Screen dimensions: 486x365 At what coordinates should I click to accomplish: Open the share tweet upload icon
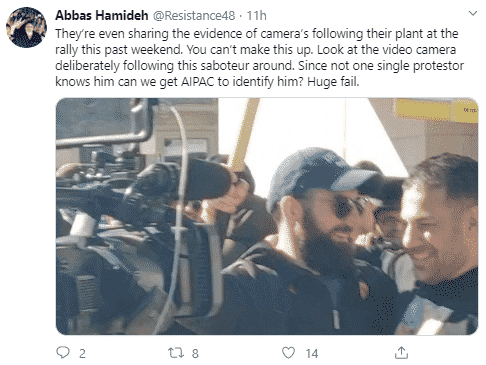click(401, 353)
